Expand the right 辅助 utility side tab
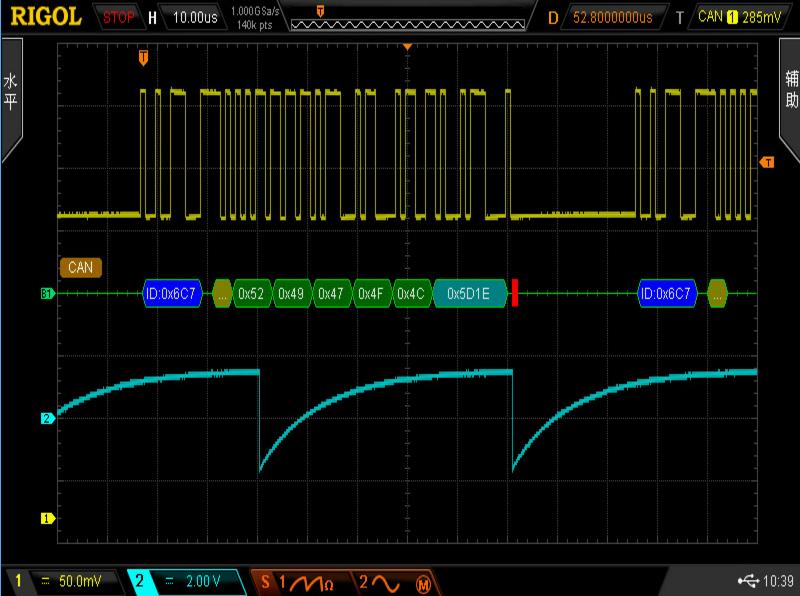Viewport: 800px width, 596px height. (x=790, y=95)
